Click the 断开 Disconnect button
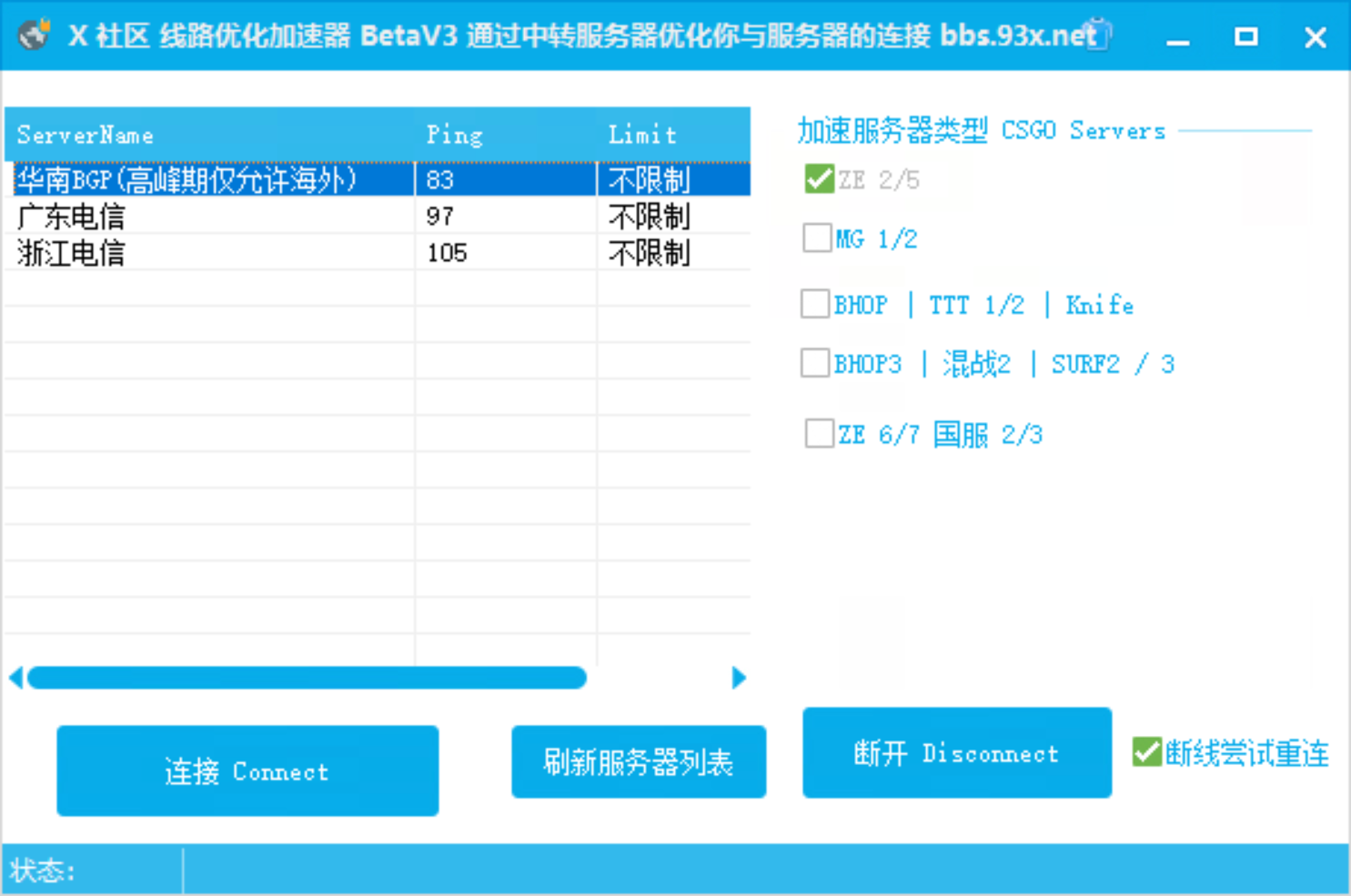Screen dimensions: 1351x896 (956, 753)
